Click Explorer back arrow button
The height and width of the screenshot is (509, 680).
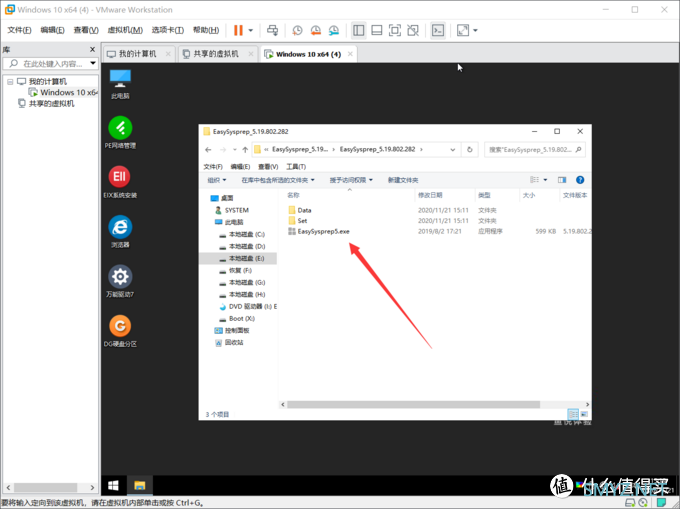(x=208, y=150)
